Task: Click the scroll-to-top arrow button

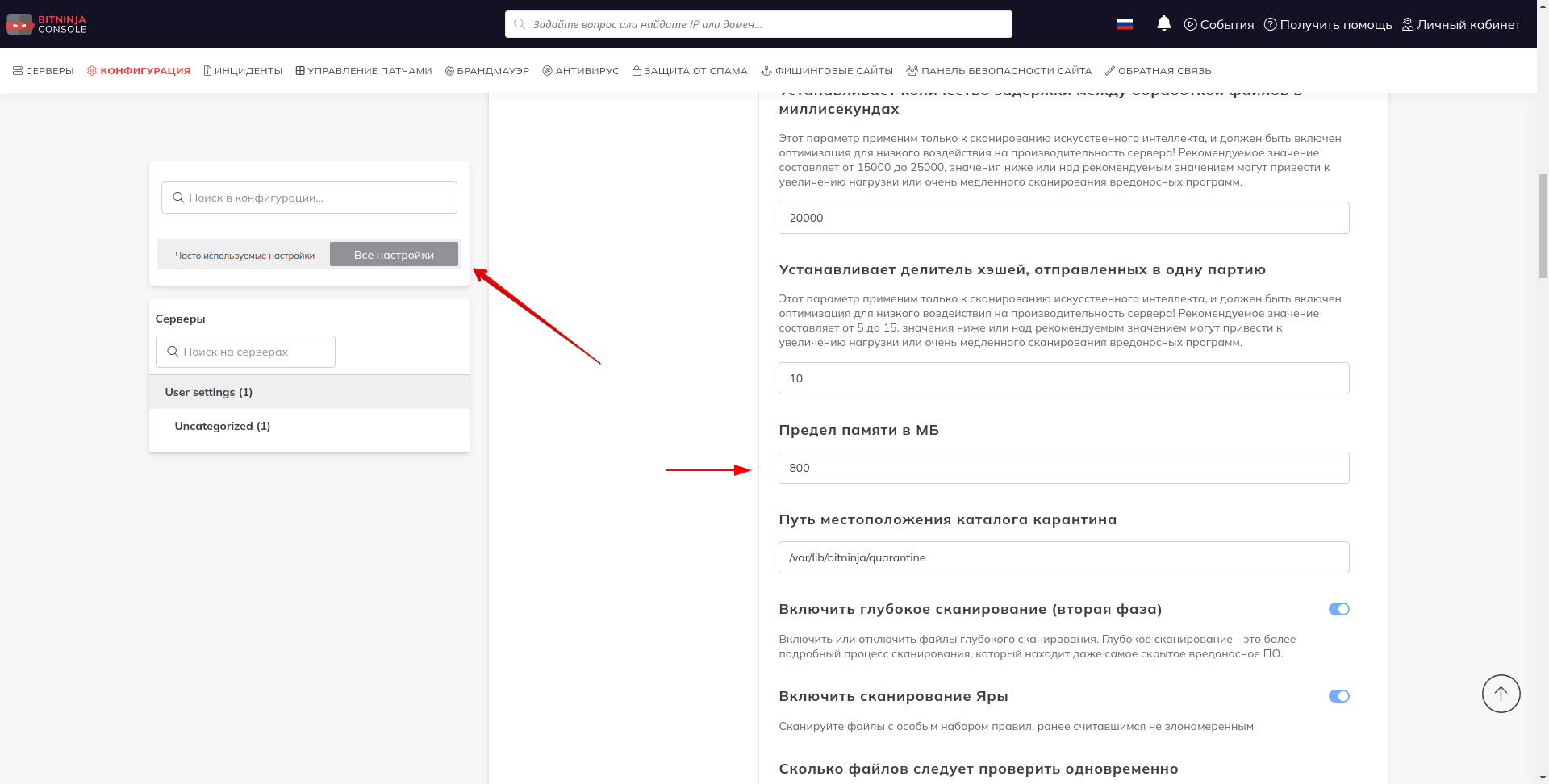Action: 1501,694
